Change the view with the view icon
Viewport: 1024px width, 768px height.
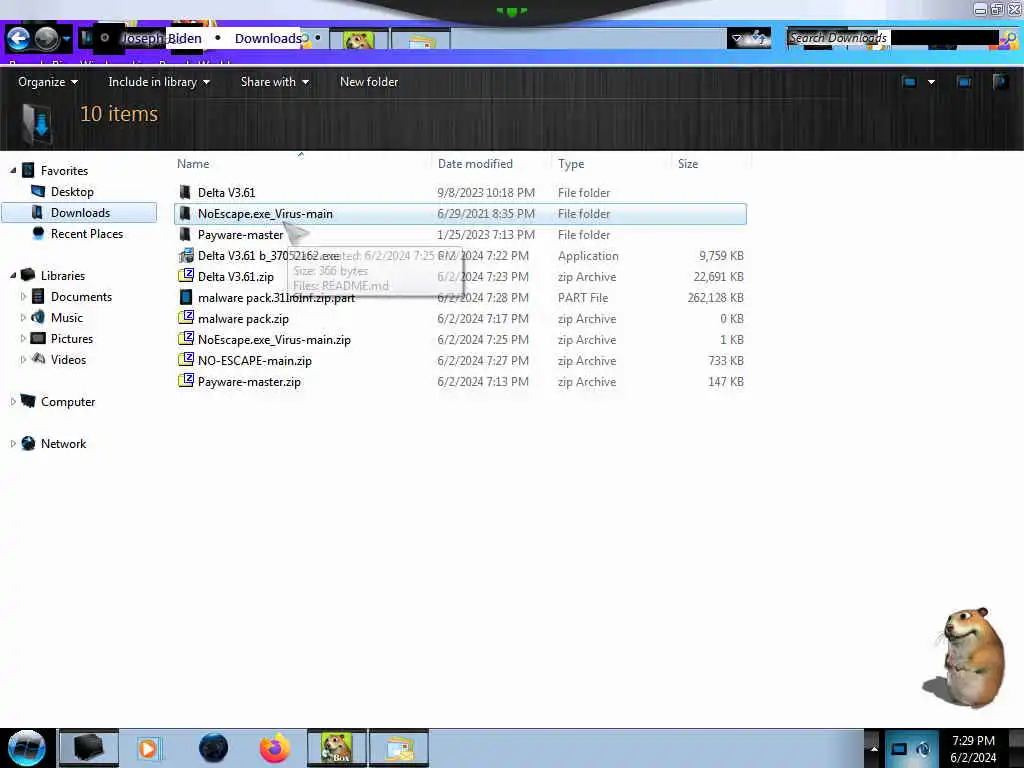909,82
